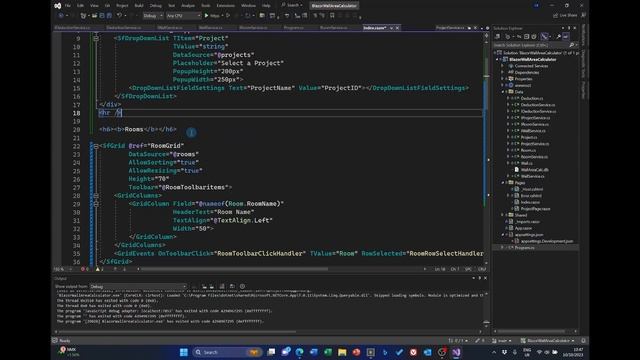
Task: Click Solution Explorer home icon
Action: click(498, 37)
